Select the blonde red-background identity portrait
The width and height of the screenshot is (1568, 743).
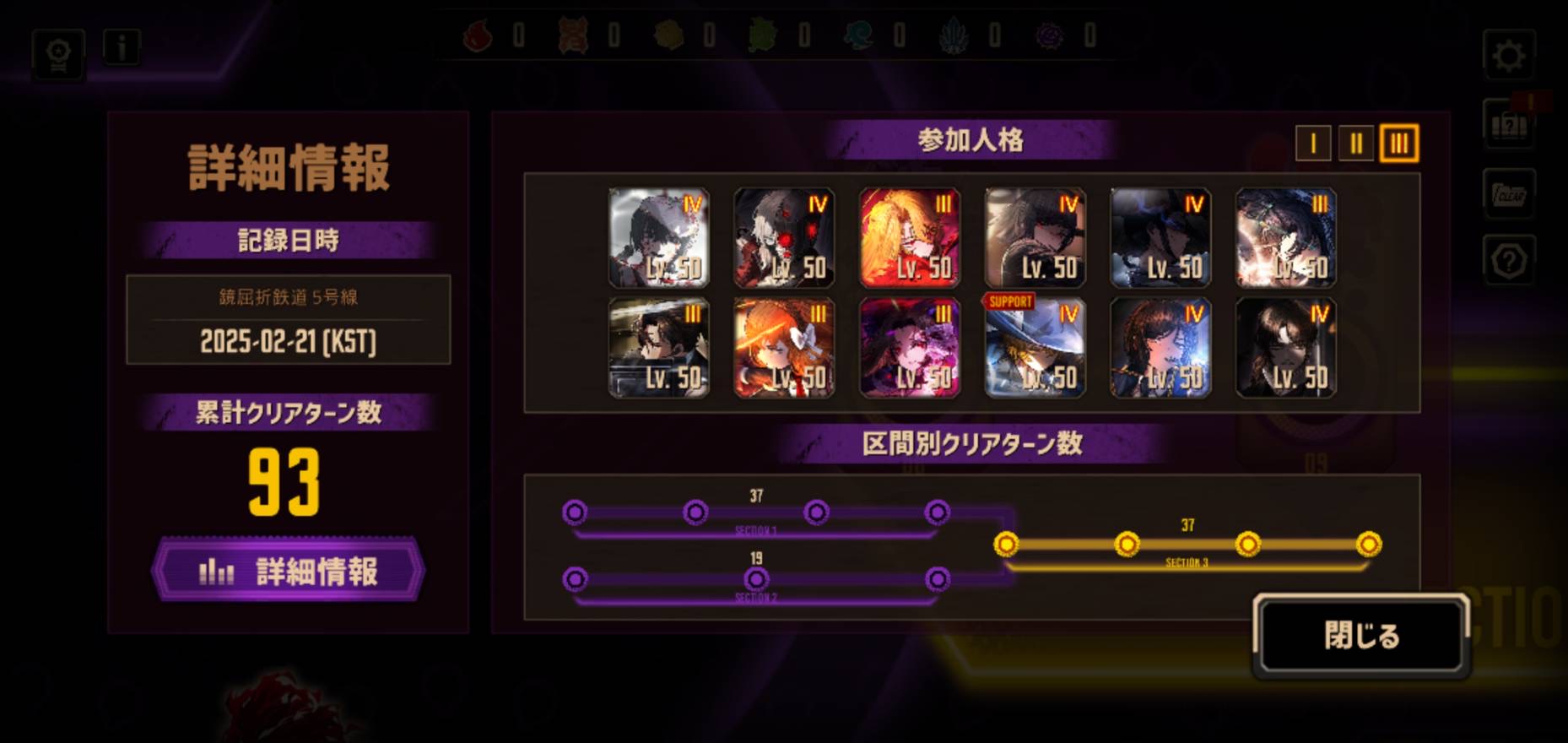pos(910,238)
